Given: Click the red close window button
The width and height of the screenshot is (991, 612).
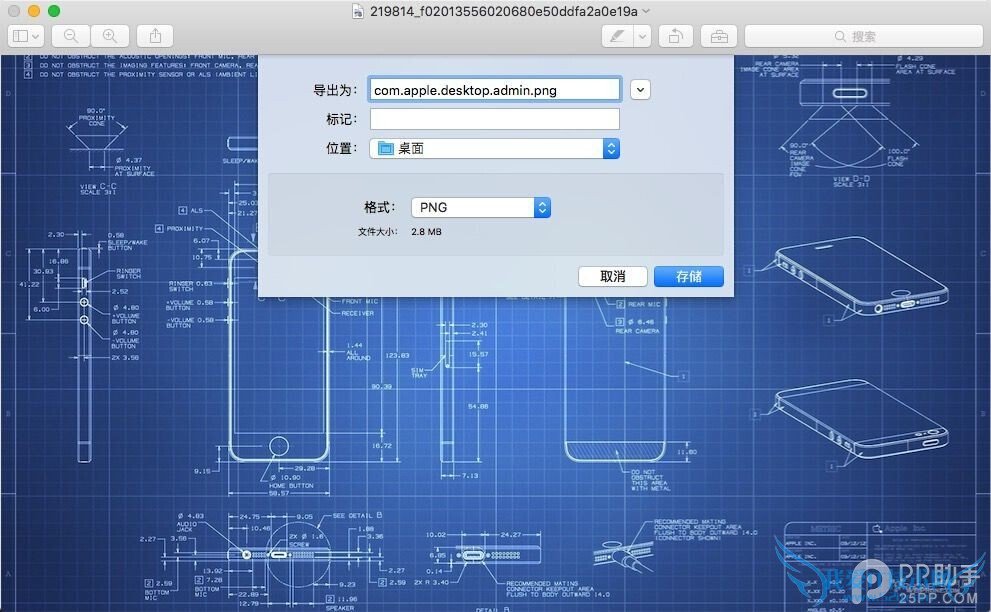Looking at the screenshot, I should point(14,11).
